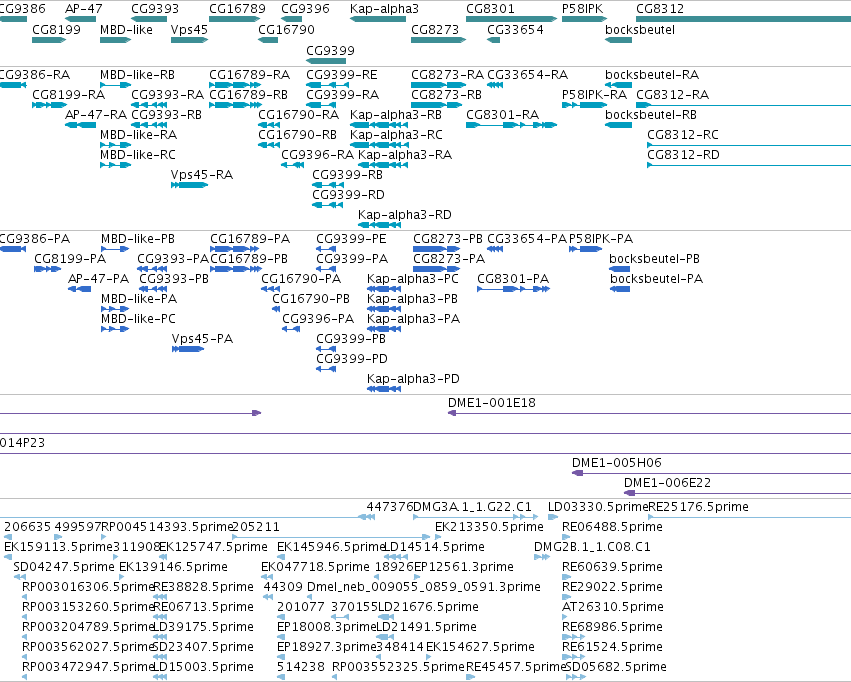Click the CG9396 gene label

(305, 9)
